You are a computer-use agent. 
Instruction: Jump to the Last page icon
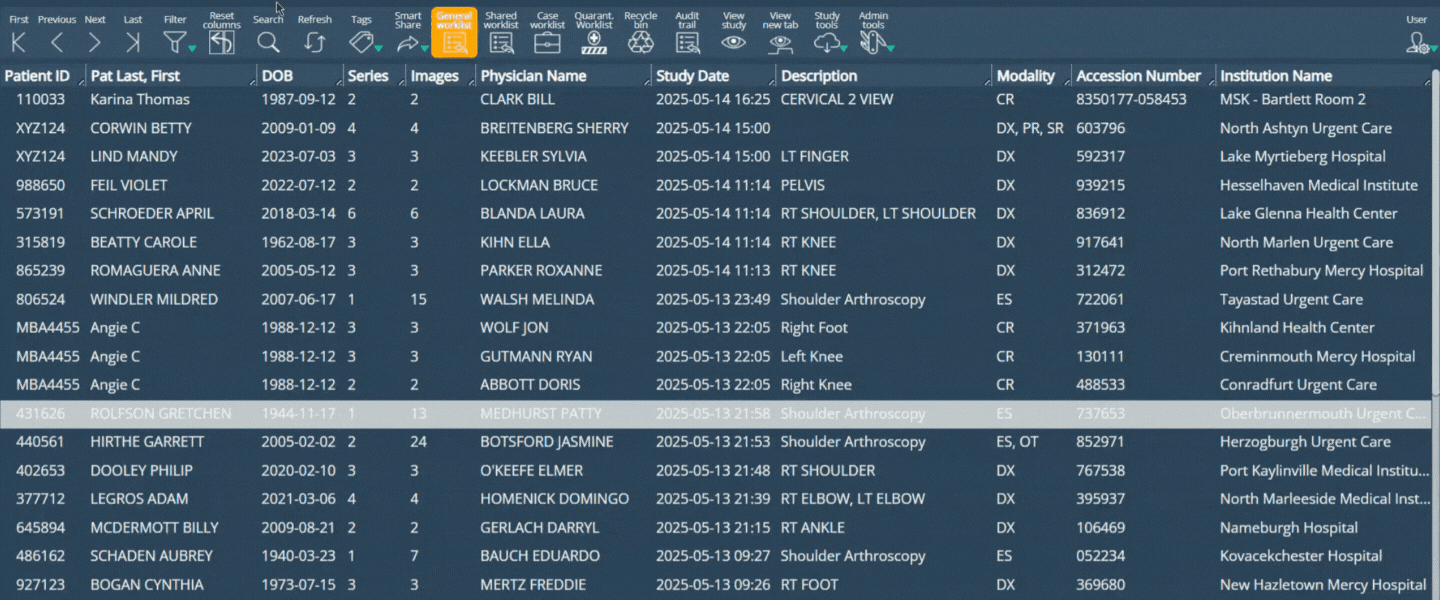point(133,42)
